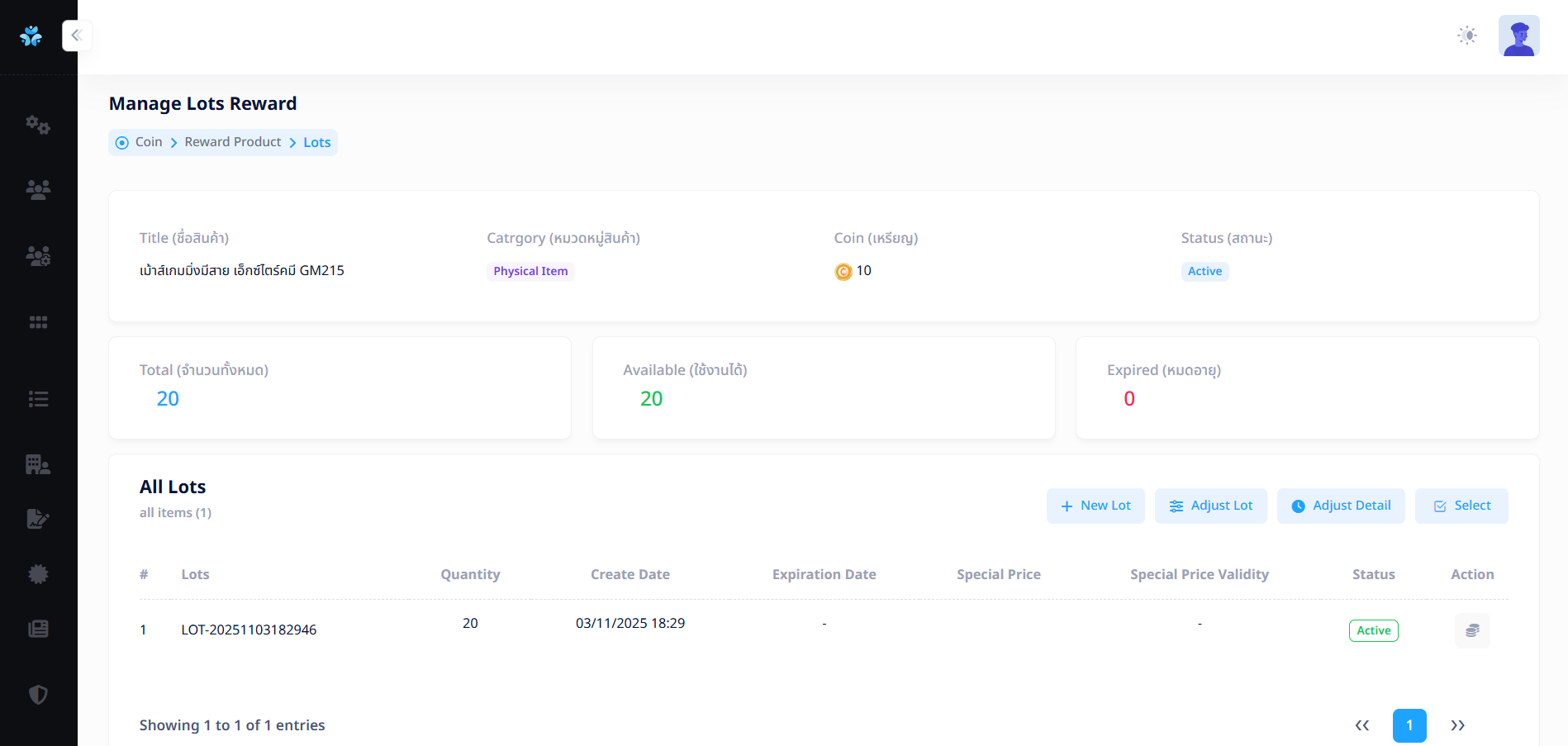Screen dimensions: 1568x746
Task: Click the chart-with-pen contract sidebar icon
Action: 38,519
